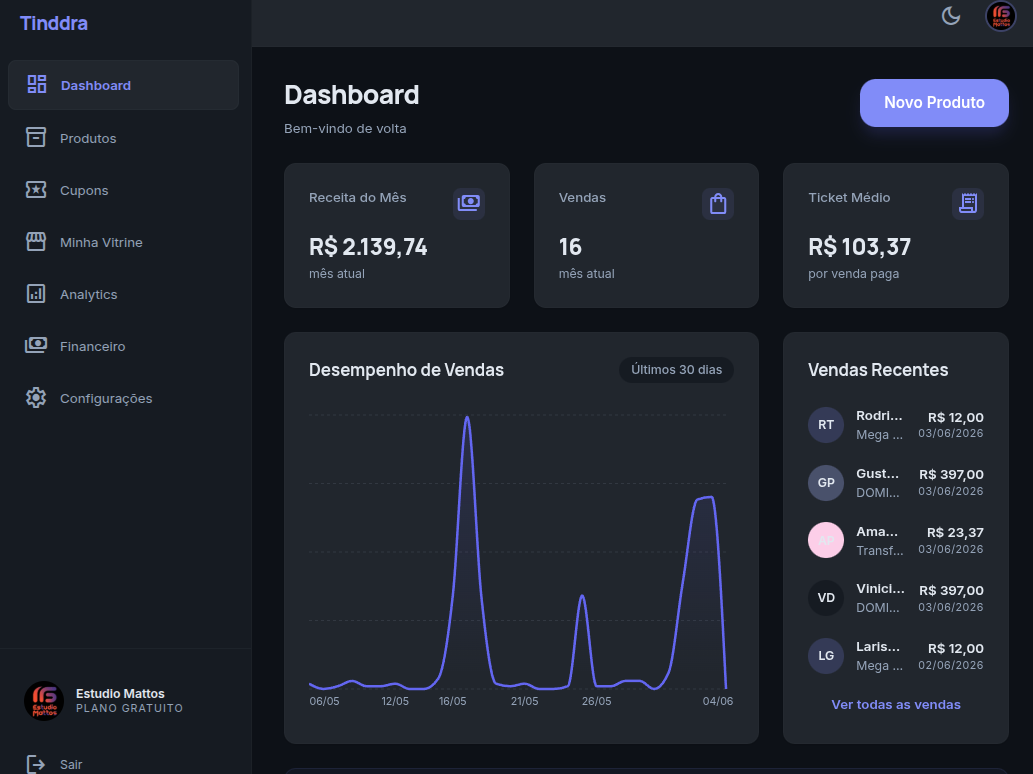Click the Sair logout label
This screenshot has height=774, width=1033.
click(71, 764)
